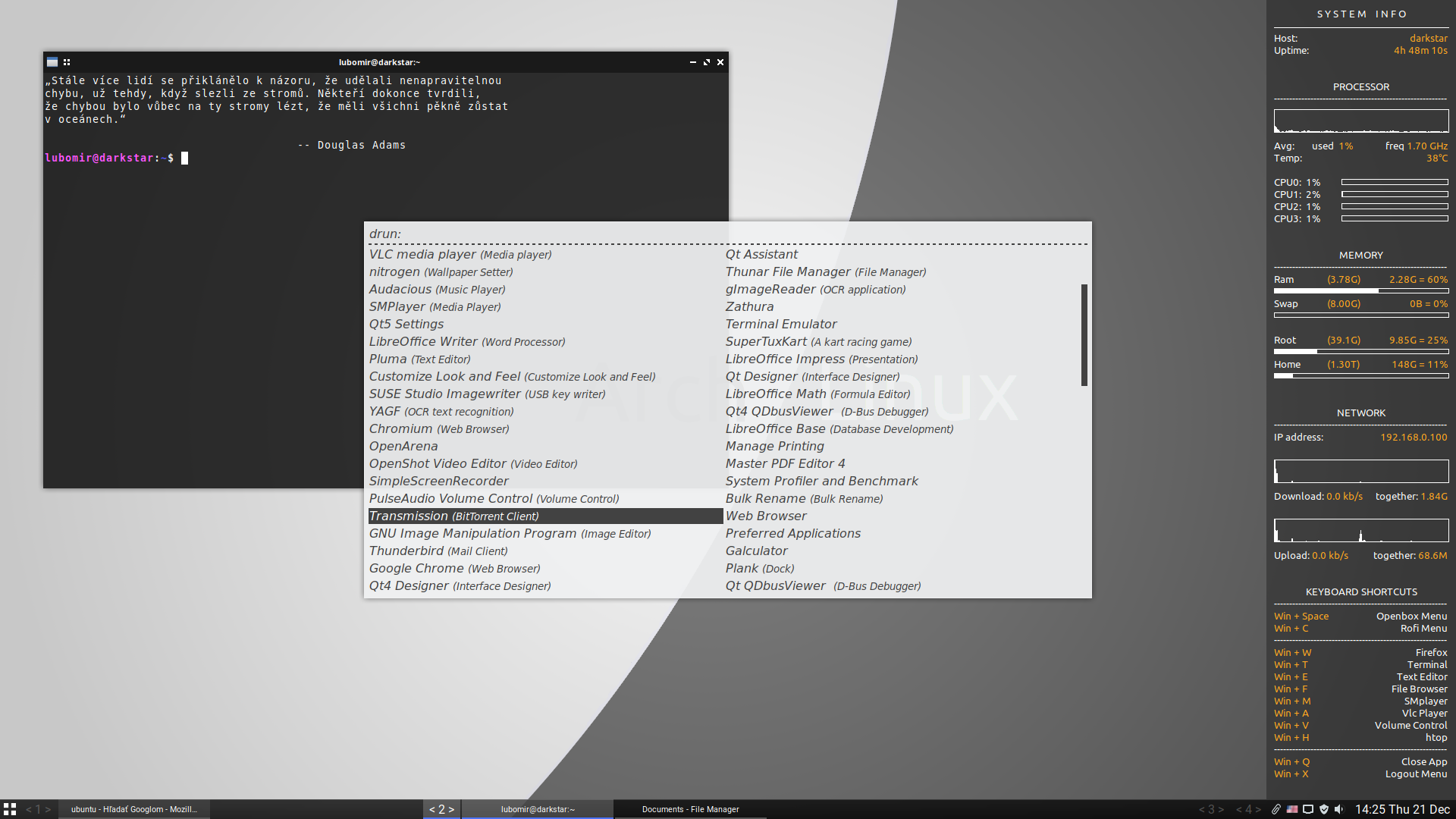Open Qt Designer in right column
1456x819 pixels.
[902, 377]
